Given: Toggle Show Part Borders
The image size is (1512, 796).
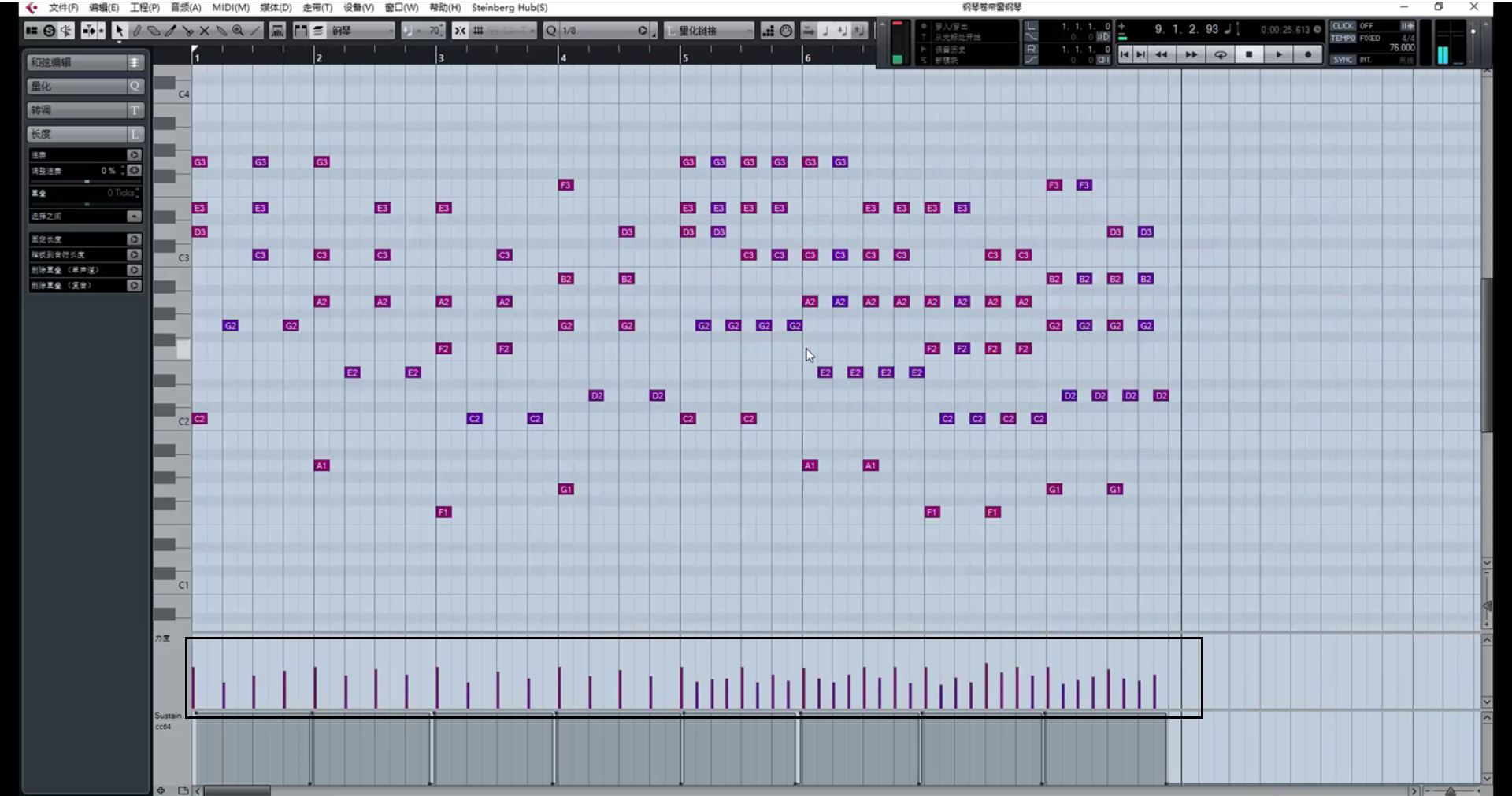Looking at the screenshot, I should [x=300, y=31].
